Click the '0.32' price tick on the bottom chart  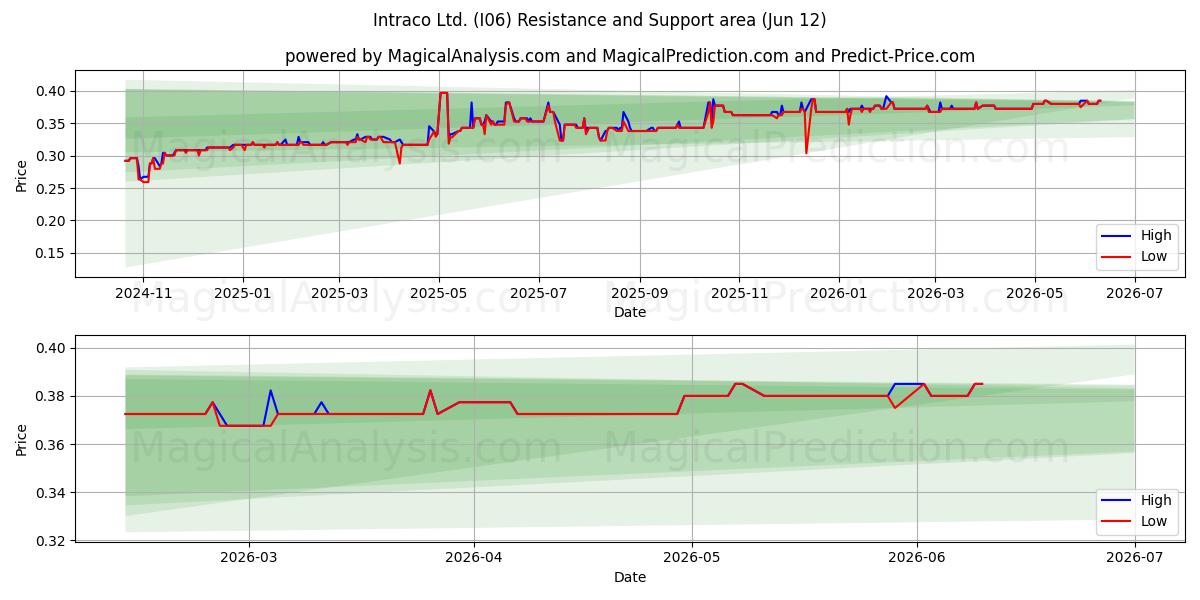click(x=53, y=541)
